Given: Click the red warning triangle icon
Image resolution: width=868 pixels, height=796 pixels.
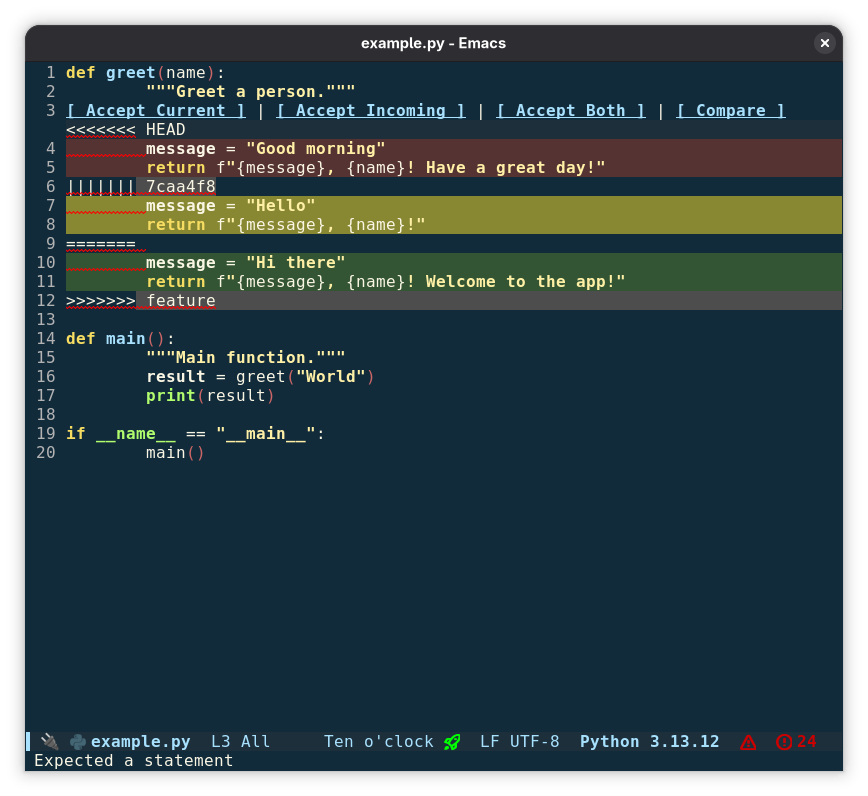Looking at the screenshot, I should pyautogui.click(x=747, y=742).
